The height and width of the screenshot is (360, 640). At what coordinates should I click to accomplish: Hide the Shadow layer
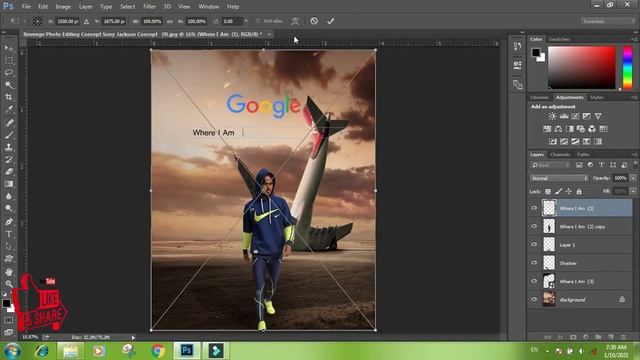click(x=534, y=263)
